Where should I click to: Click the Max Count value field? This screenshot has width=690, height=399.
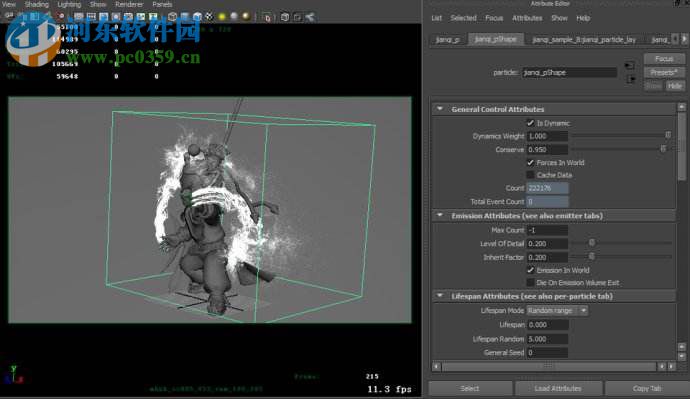547,230
